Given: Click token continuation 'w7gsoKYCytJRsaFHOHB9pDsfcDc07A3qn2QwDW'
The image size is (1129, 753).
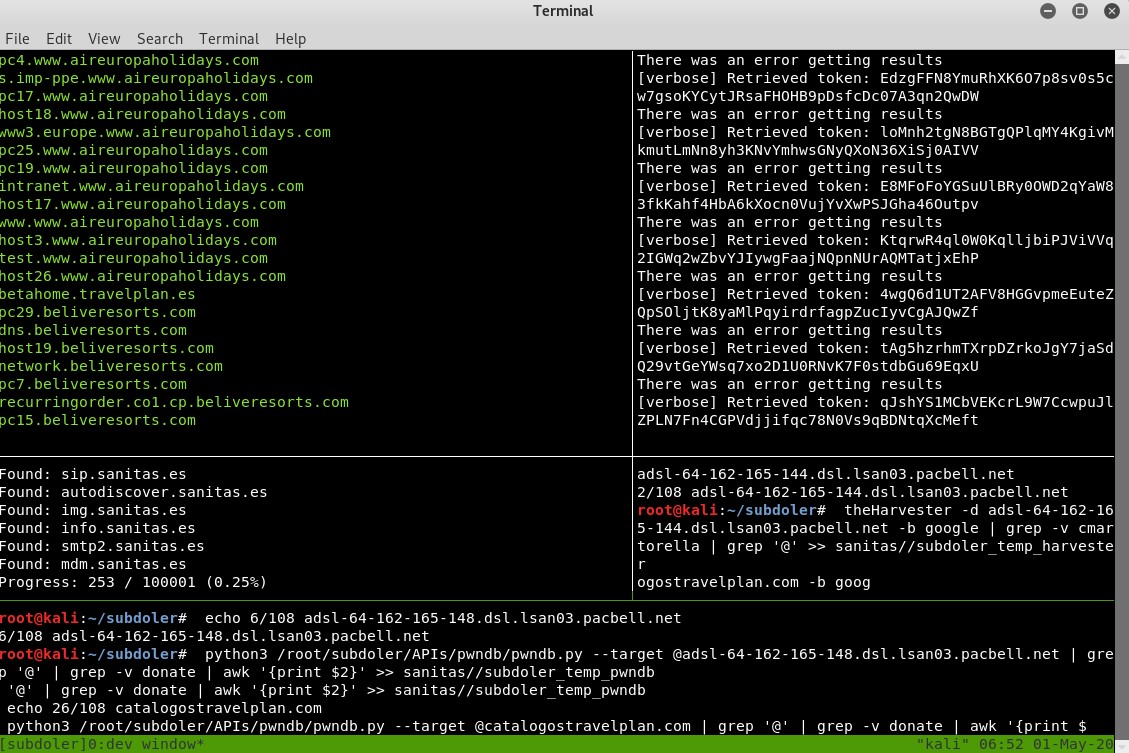Looking at the screenshot, I should (x=808, y=96).
